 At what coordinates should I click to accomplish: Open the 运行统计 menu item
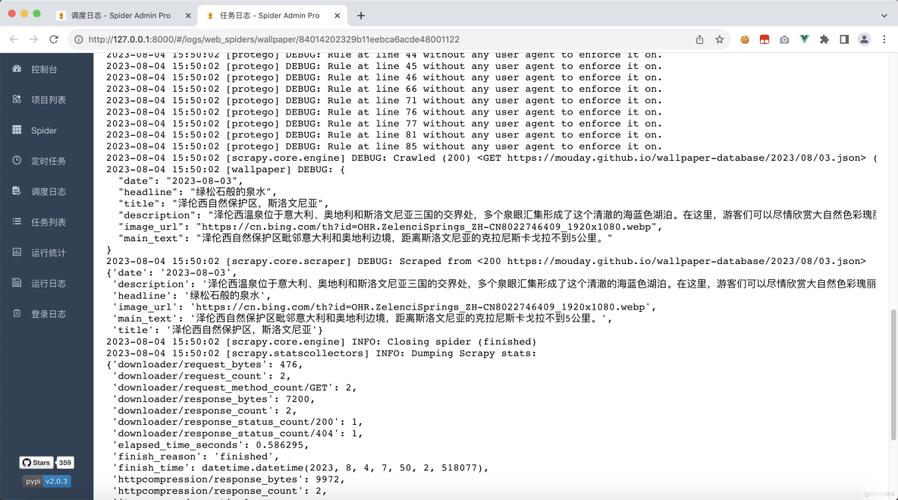point(46,253)
